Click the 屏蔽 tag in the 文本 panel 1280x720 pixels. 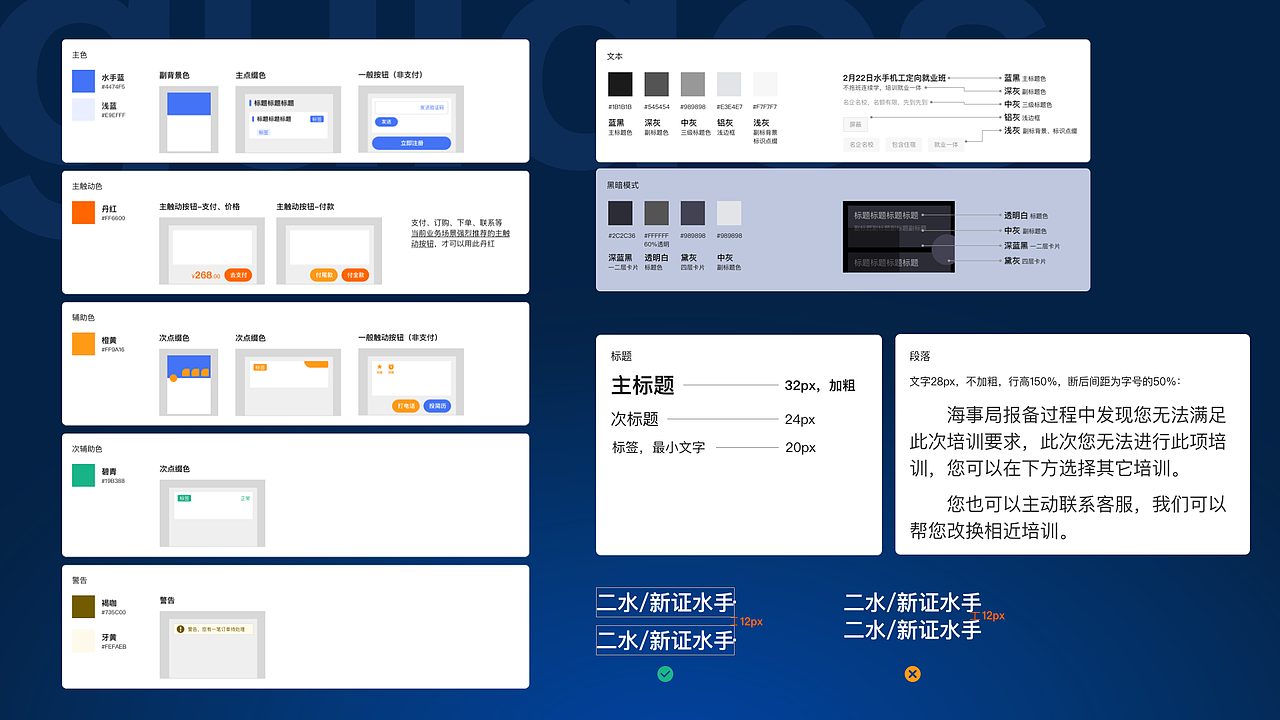coord(856,124)
